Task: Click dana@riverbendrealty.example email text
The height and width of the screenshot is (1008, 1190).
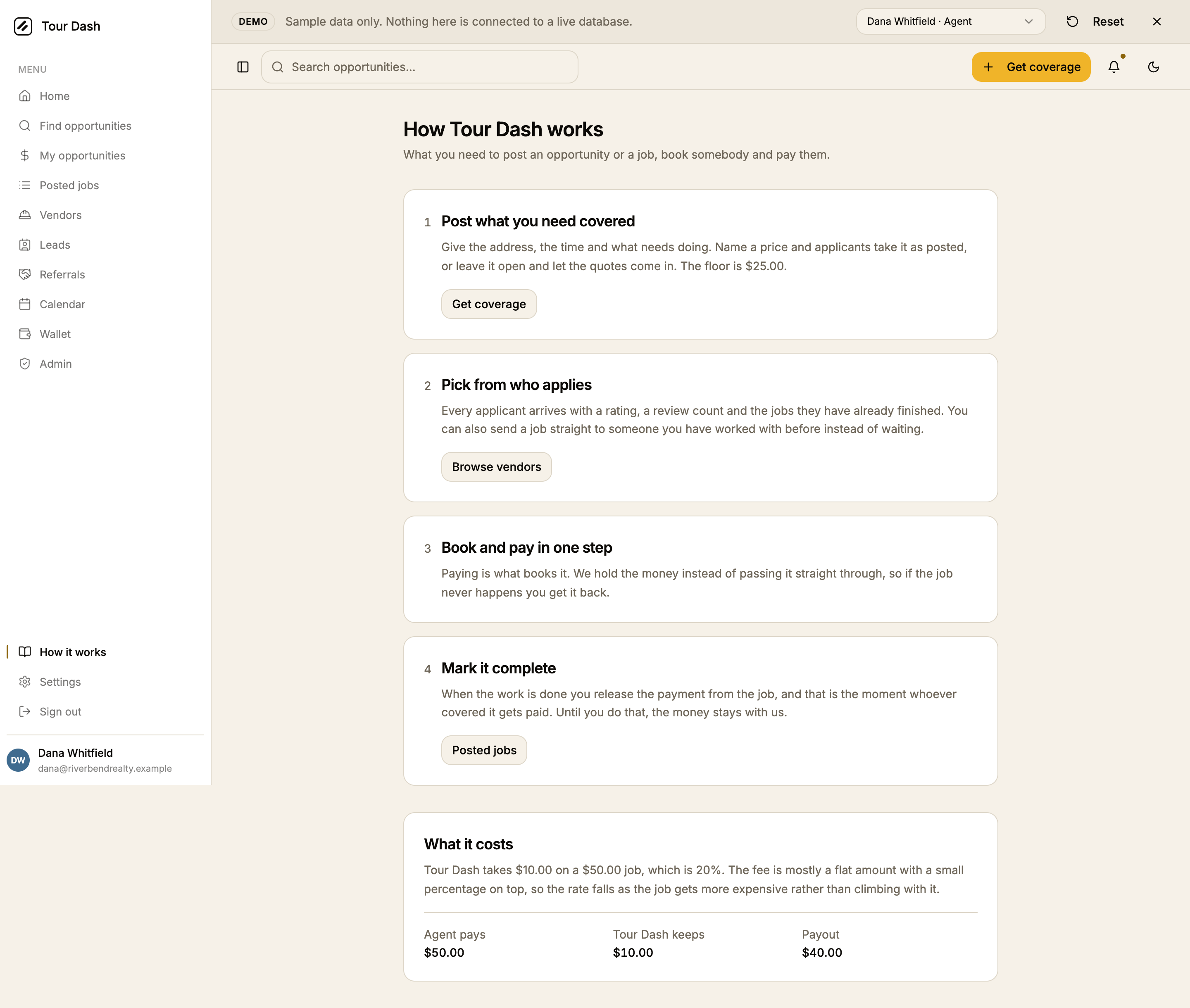Action: (x=105, y=768)
